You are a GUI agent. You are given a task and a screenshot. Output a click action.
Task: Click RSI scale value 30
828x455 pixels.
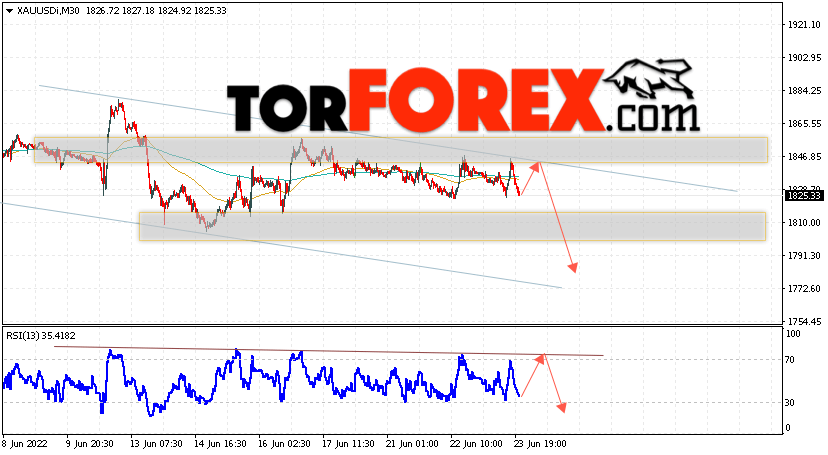(789, 403)
